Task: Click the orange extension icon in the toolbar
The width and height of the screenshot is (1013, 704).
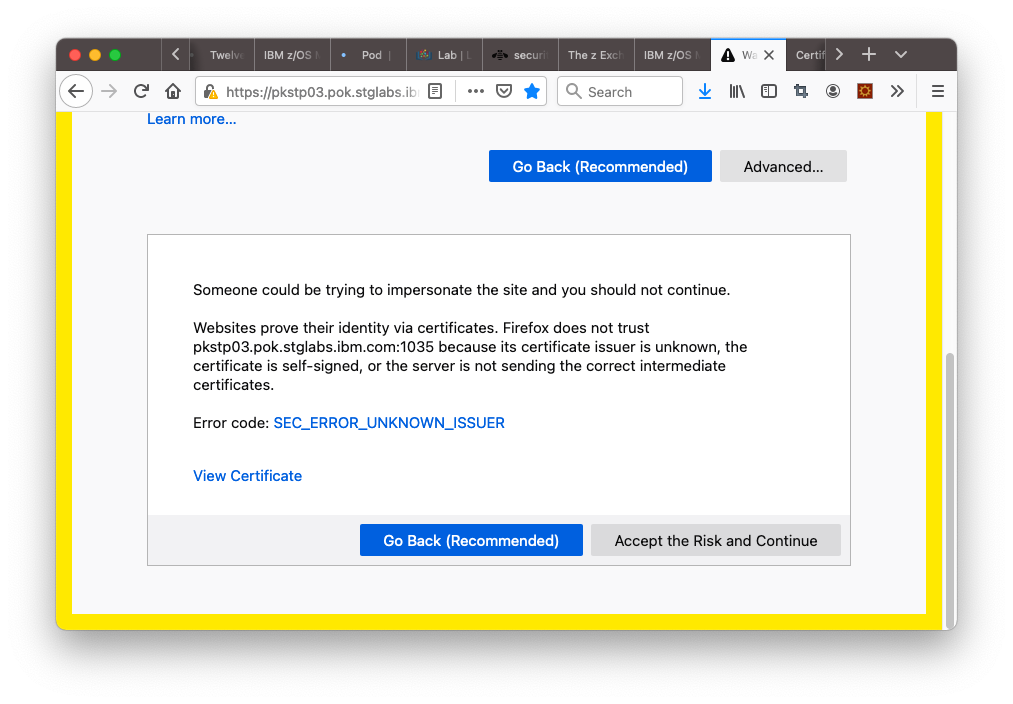Action: point(865,91)
